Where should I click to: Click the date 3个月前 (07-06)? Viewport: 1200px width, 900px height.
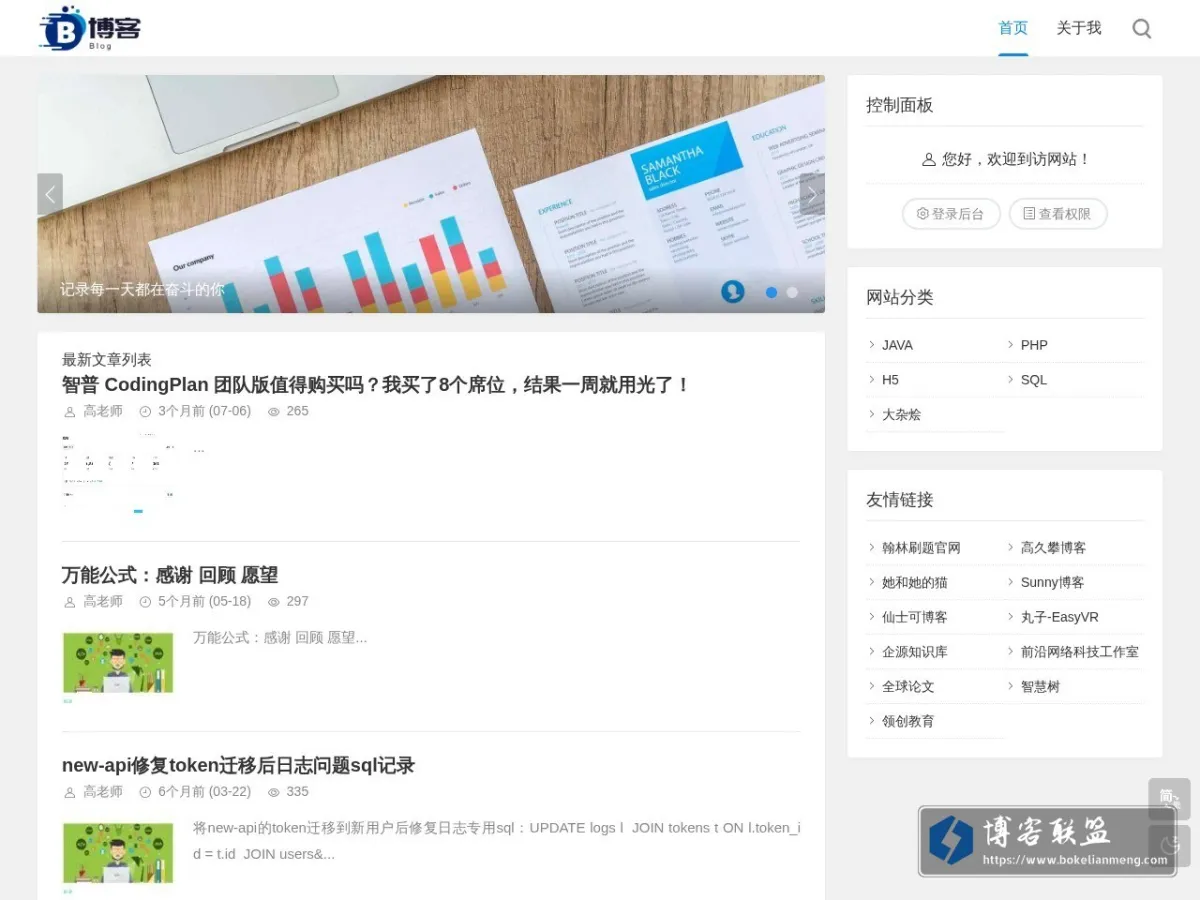204,411
